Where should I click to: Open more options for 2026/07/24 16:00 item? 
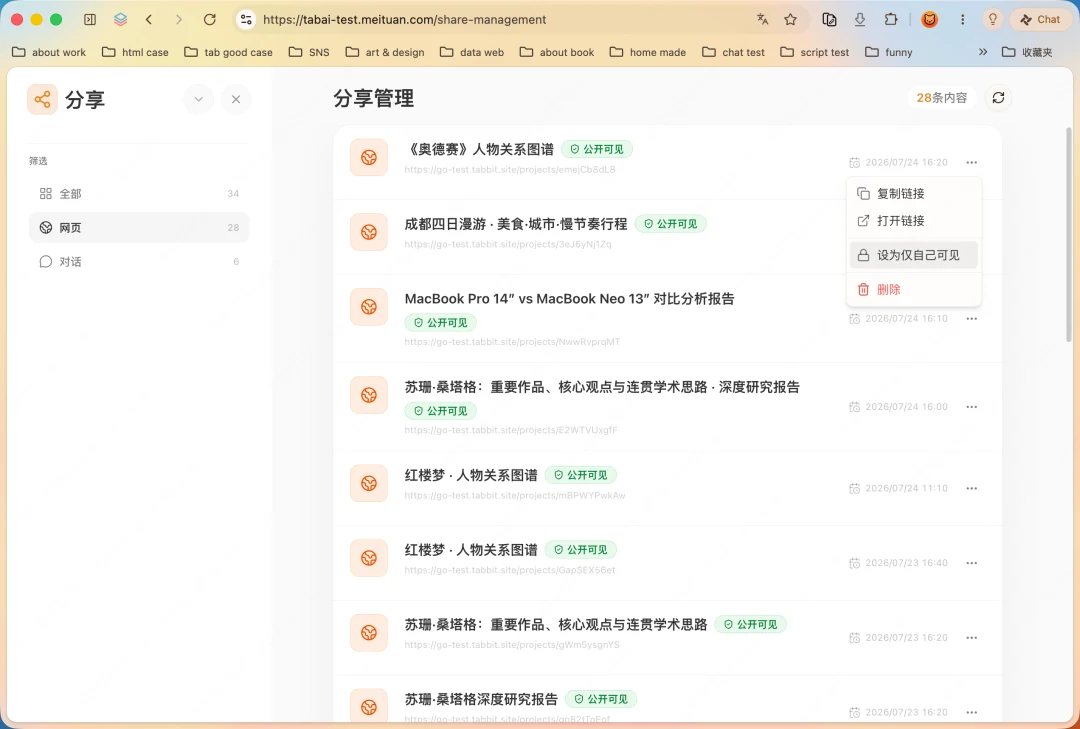971,407
